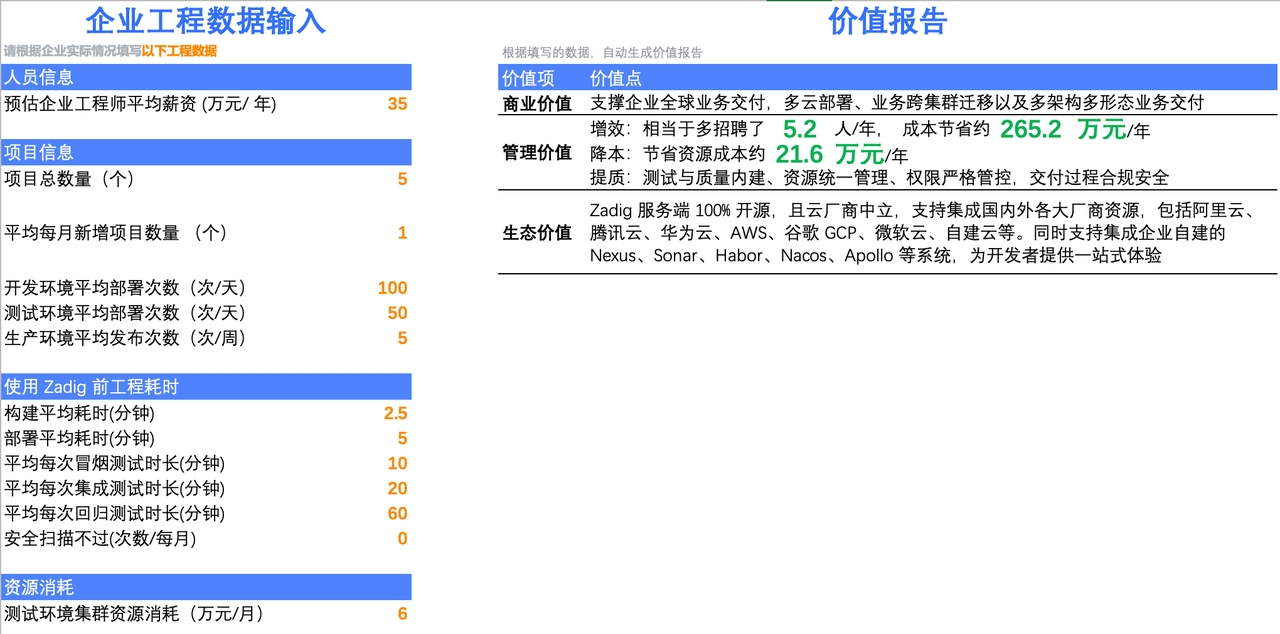This screenshot has height=634, width=1280.
Task: Click ecosystem text line starting Nexus、Sonar
Action: (875, 255)
